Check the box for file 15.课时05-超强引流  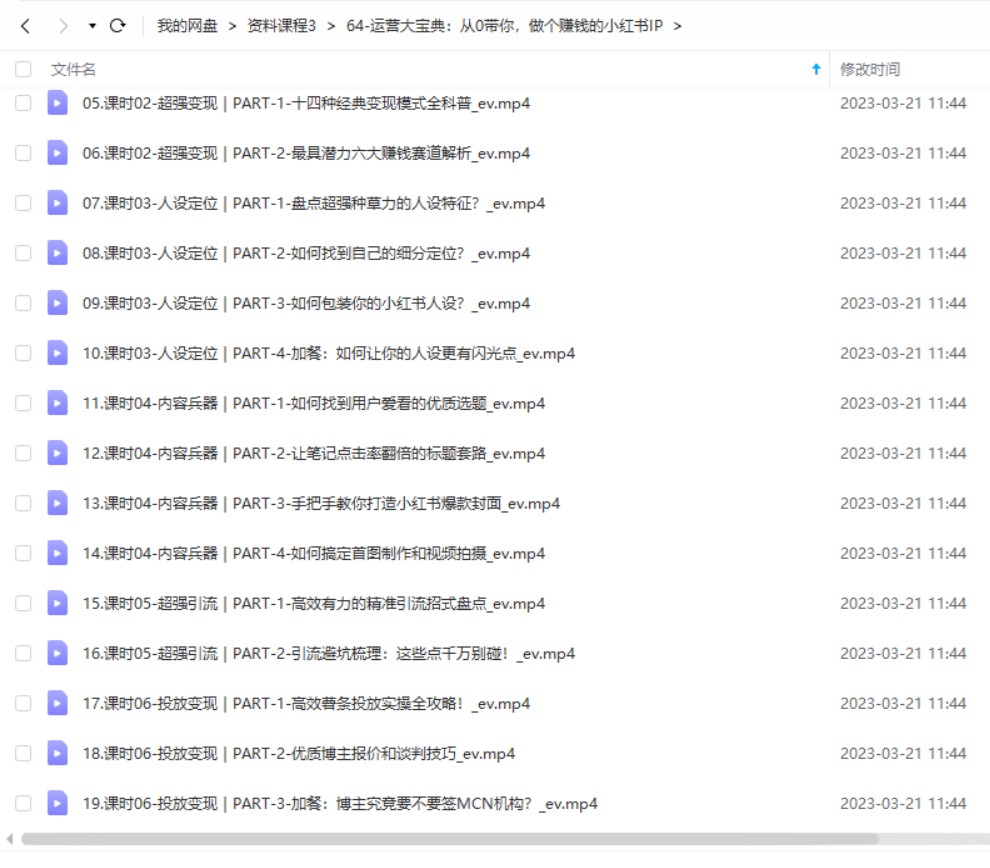(23, 603)
